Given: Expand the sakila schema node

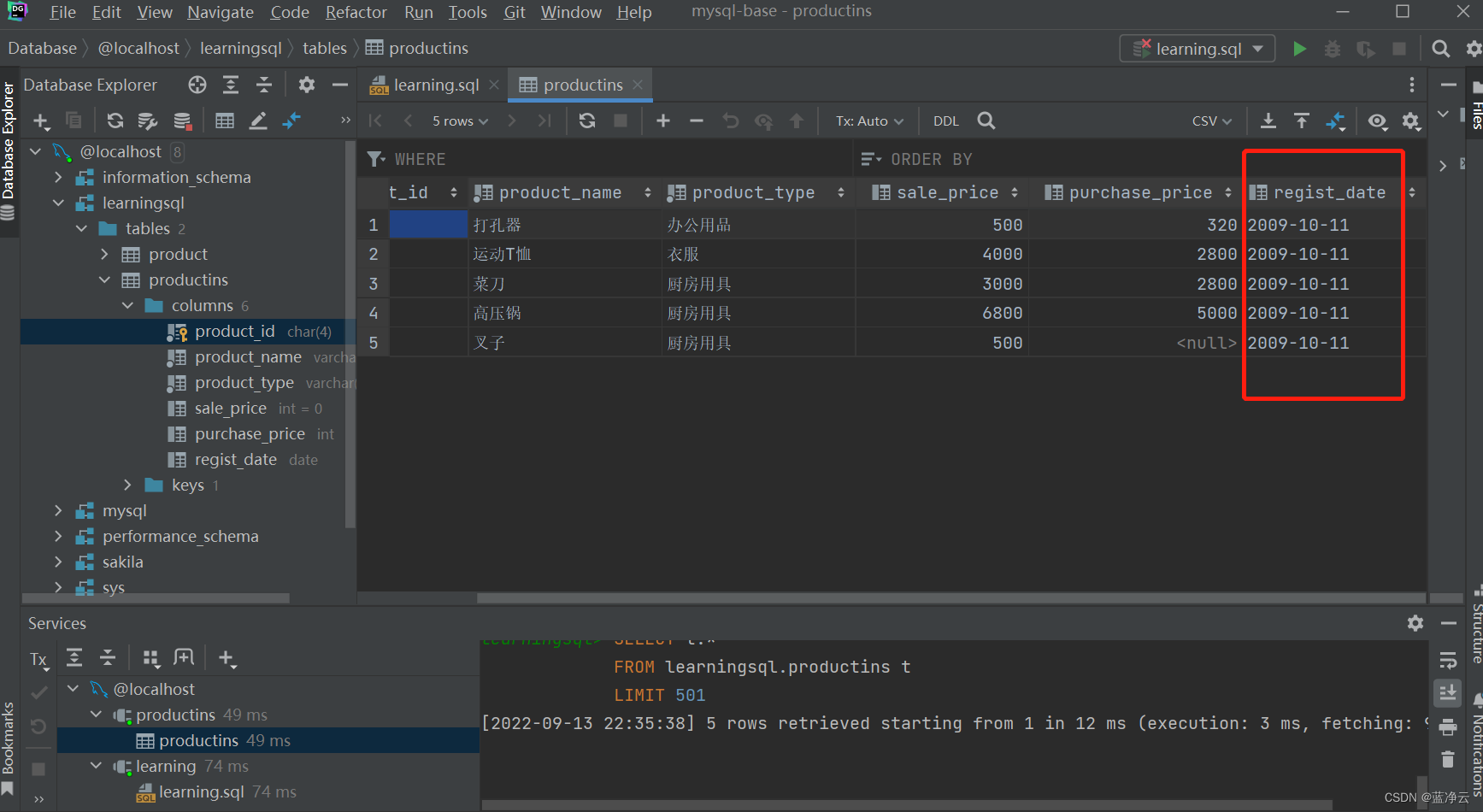Looking at the screenshot, I should [58, 562].
